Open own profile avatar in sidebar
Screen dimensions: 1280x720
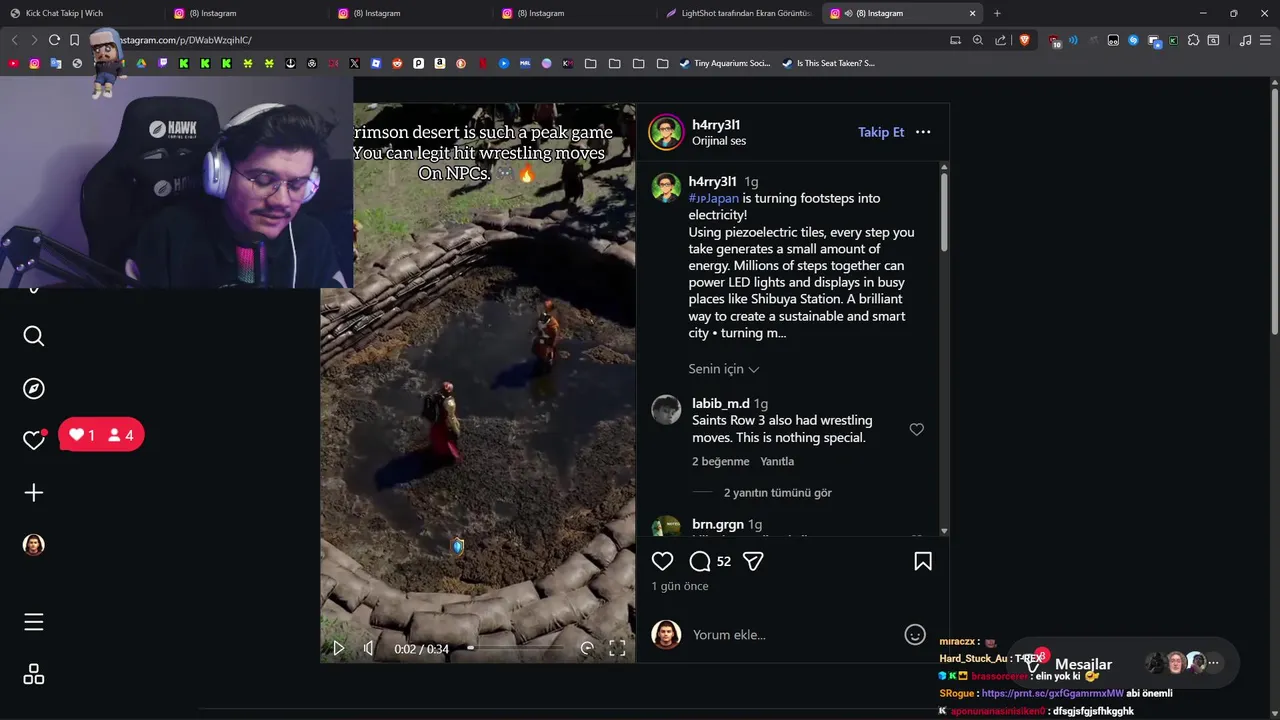[x=34, y=544]
